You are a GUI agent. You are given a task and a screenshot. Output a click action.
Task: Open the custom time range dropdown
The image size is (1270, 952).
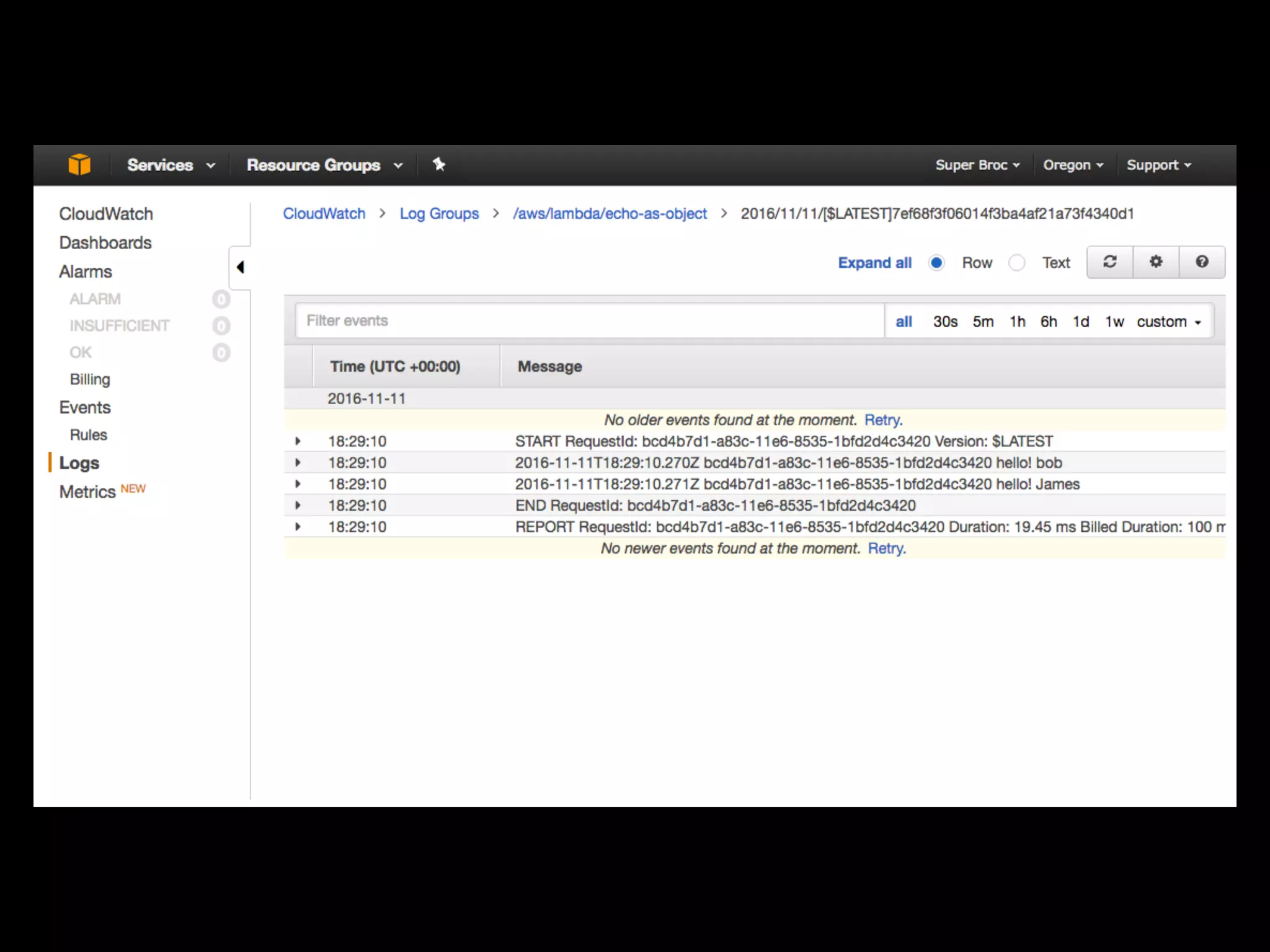1169,322
